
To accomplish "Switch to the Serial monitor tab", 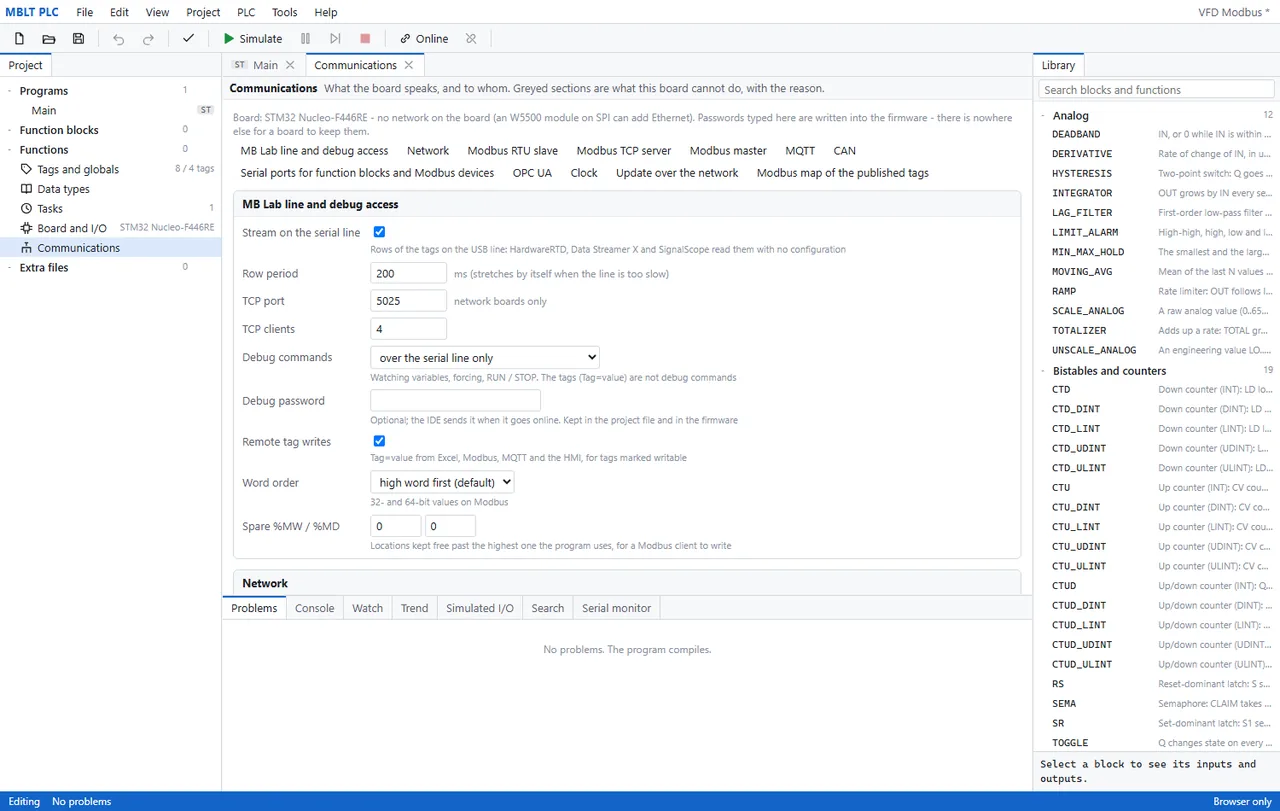I will point(616,608).
